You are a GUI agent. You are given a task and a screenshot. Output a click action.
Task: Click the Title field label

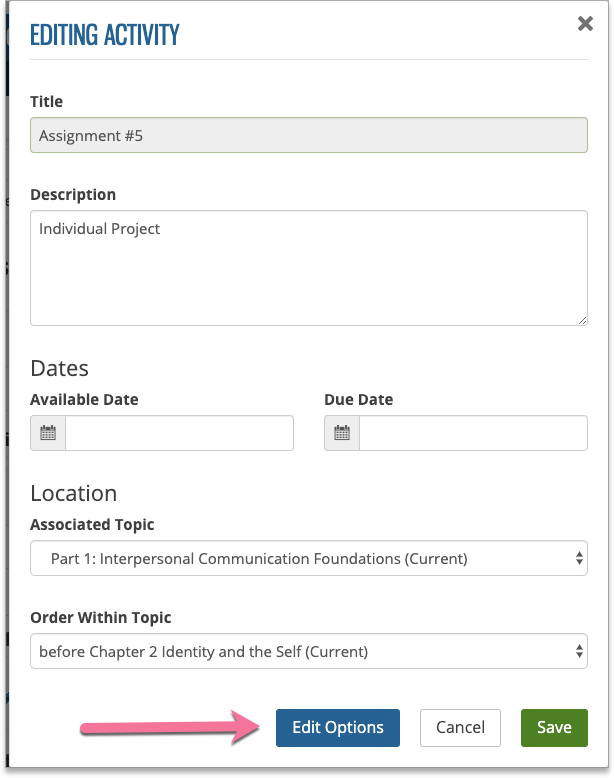click(x=47, y=101)
